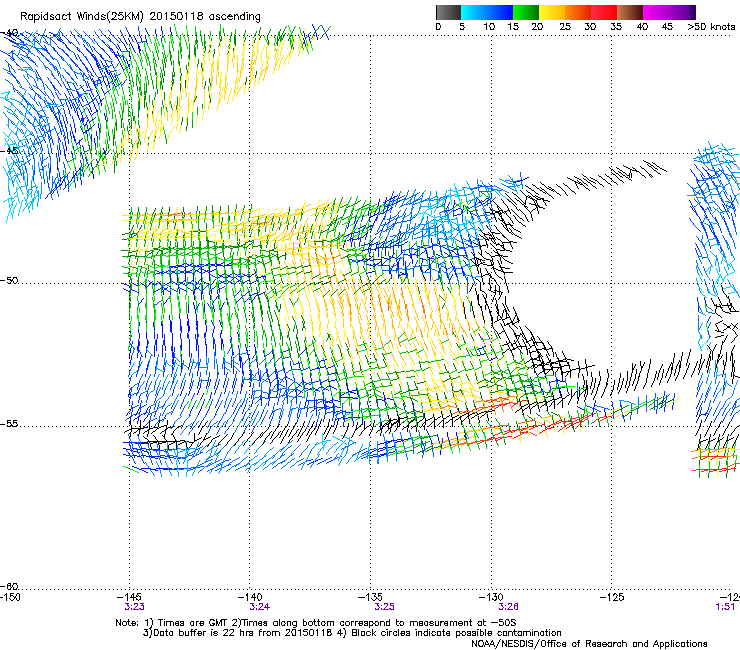Click the '-45' latitude axis label
740x650 pixels.
coord(9,151)
